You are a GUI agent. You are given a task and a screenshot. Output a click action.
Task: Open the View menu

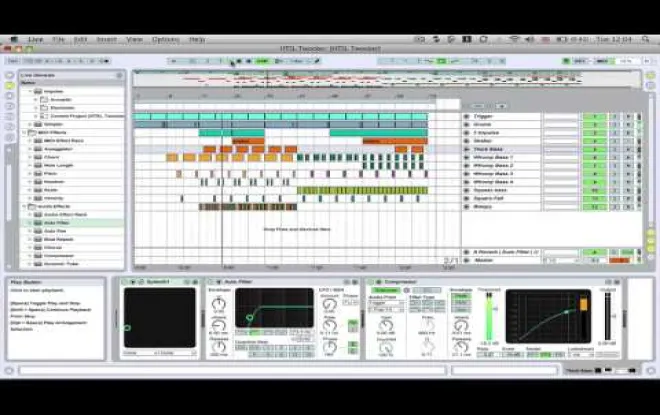(134, 40)
